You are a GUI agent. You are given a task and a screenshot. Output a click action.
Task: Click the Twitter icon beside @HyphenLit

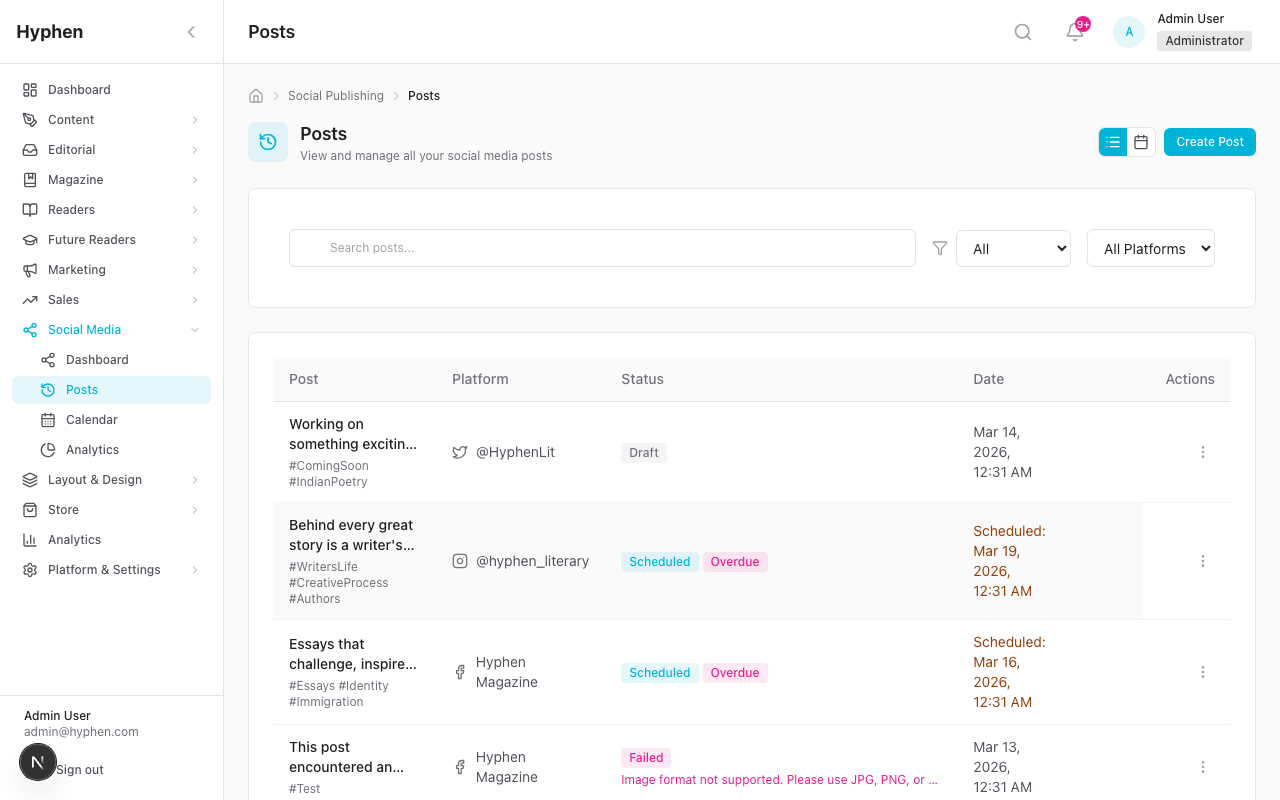(x=459, y=452)
